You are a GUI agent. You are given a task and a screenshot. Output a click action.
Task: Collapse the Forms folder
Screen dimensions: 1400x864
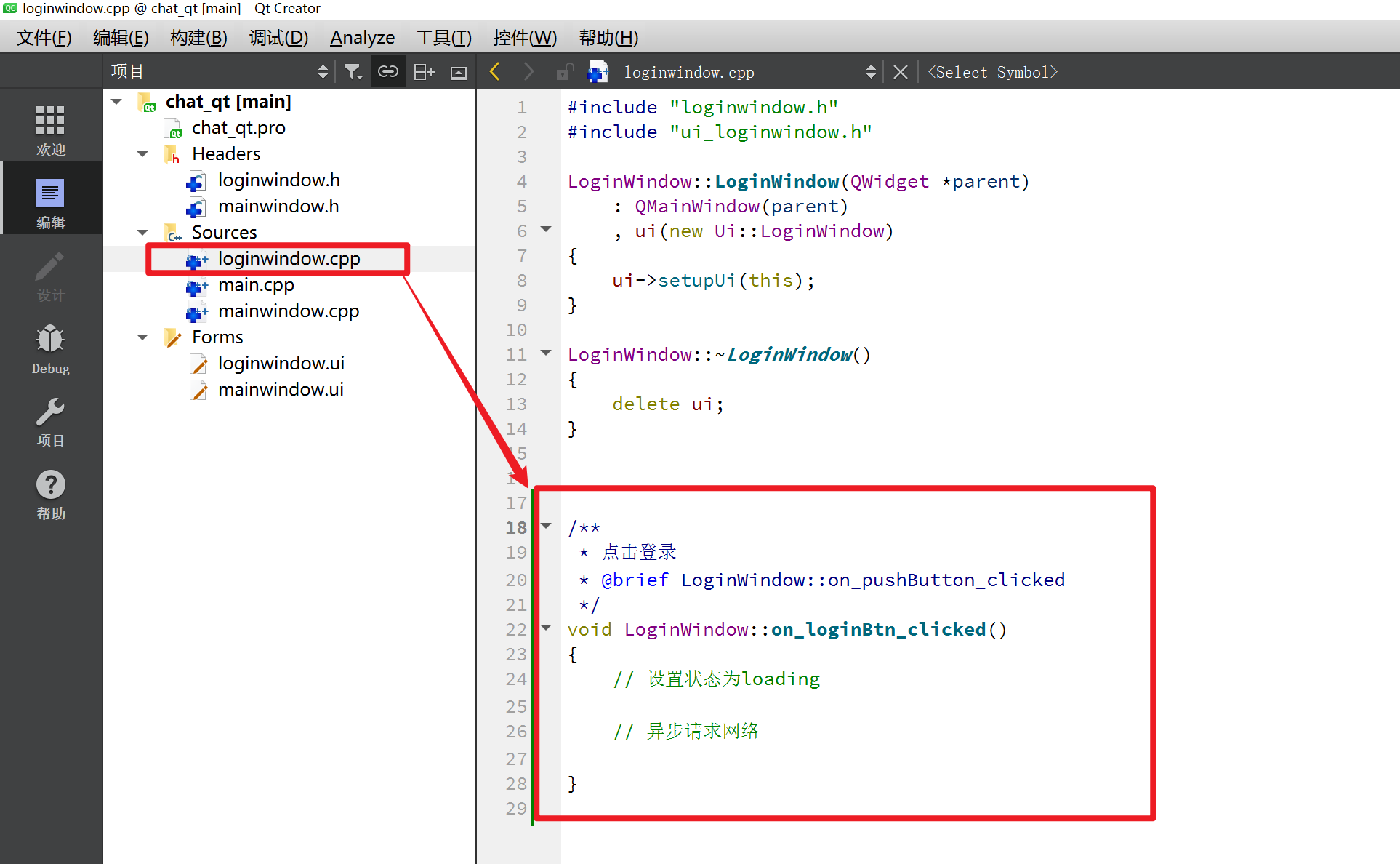(142, 337)
